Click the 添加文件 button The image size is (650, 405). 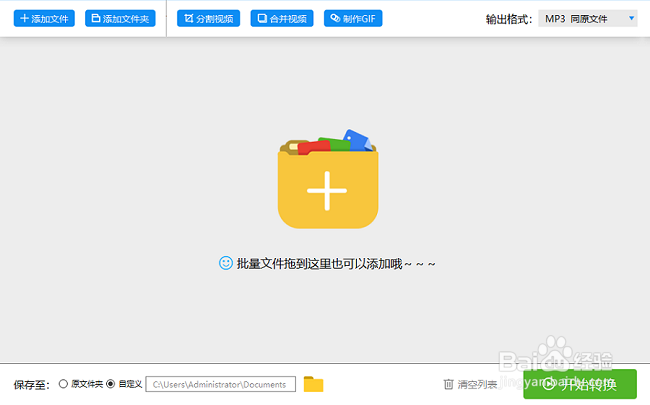click(x=44, y=19)
